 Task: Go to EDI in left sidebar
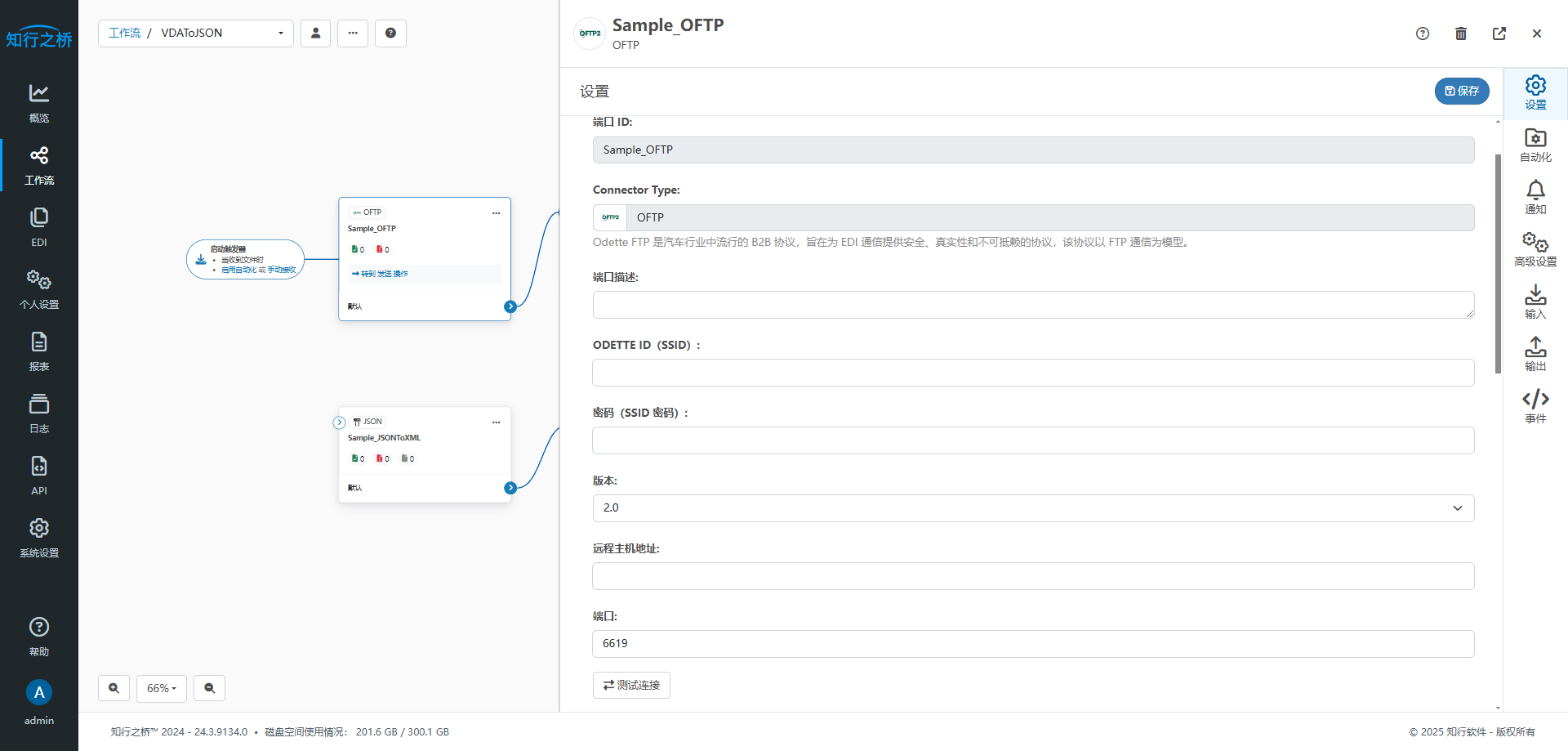(39, 226)
